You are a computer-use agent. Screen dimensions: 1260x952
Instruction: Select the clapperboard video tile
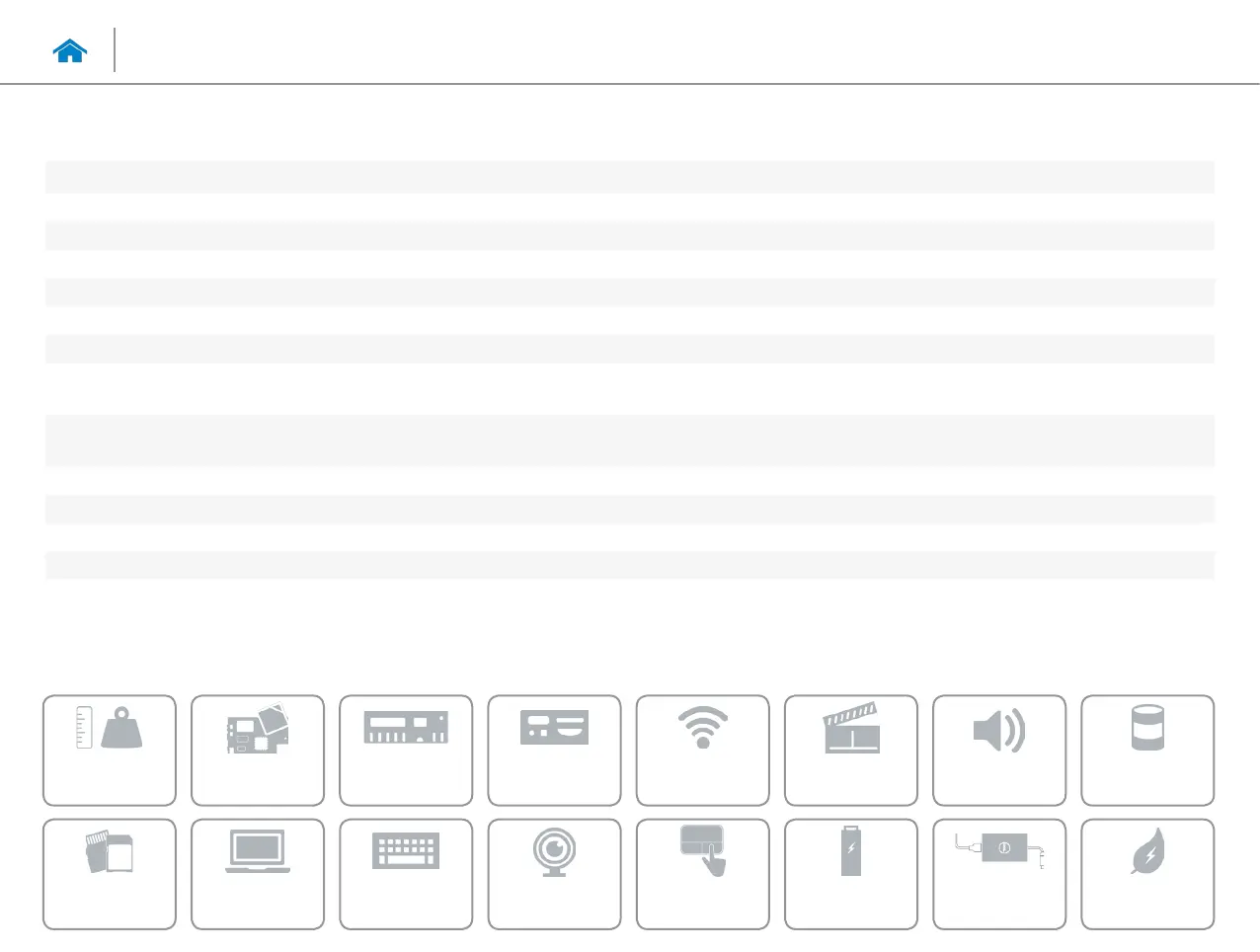point(850,751)
